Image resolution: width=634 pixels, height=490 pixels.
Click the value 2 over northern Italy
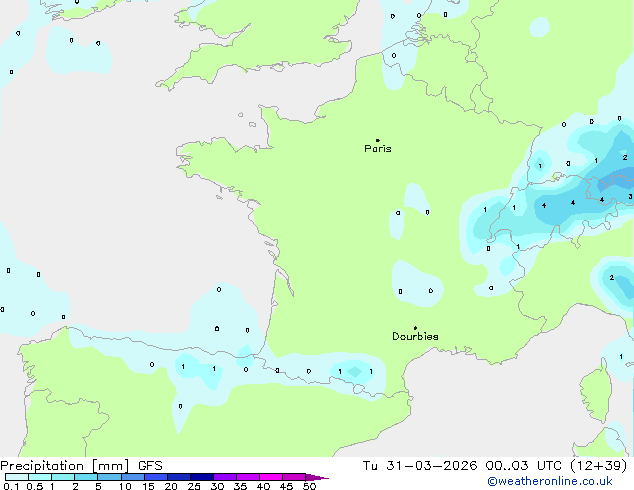point(611,278)
